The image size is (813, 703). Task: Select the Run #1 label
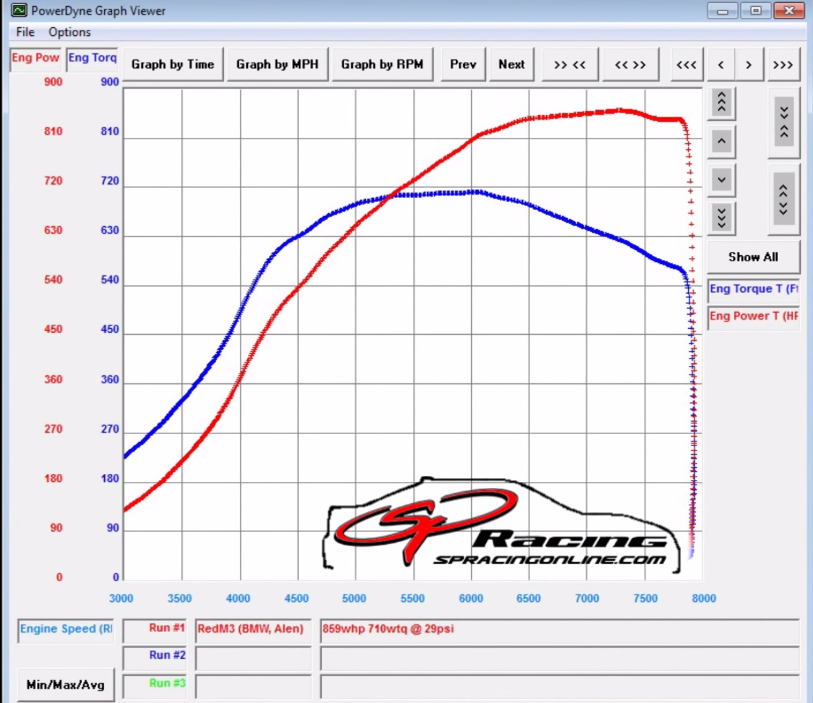pyautogui.click(x=155, y=630)
